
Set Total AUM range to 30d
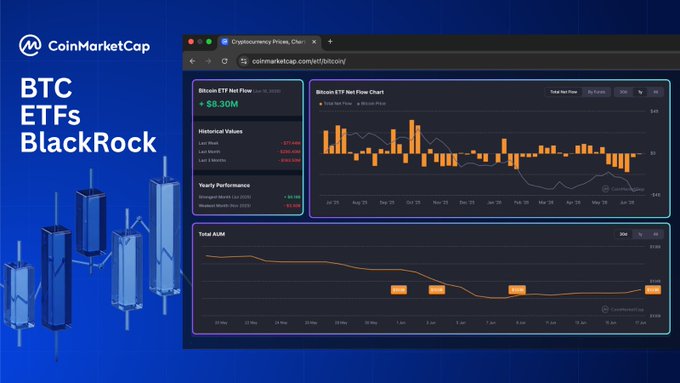(623, 234)
